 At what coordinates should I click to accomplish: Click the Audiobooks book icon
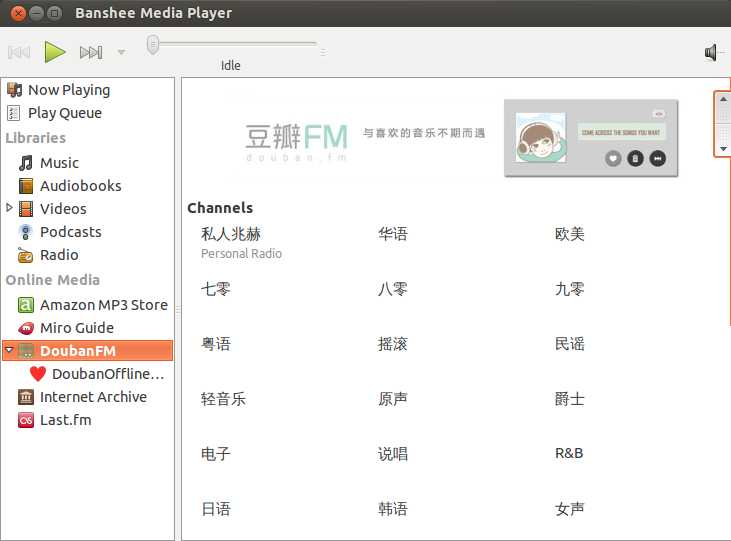click(x=26, y=186)
